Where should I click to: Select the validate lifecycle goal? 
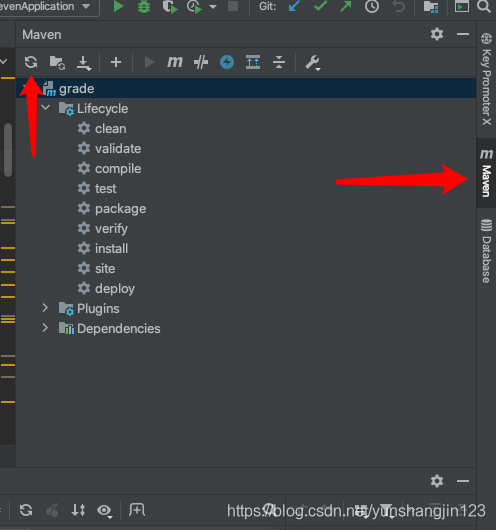pos(118,148)
